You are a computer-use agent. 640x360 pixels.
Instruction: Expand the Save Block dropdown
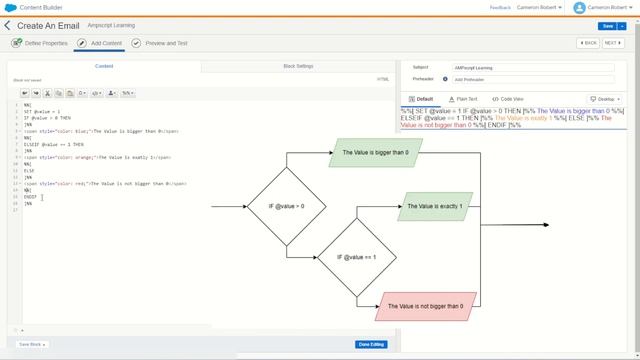[x=32, y=344]
